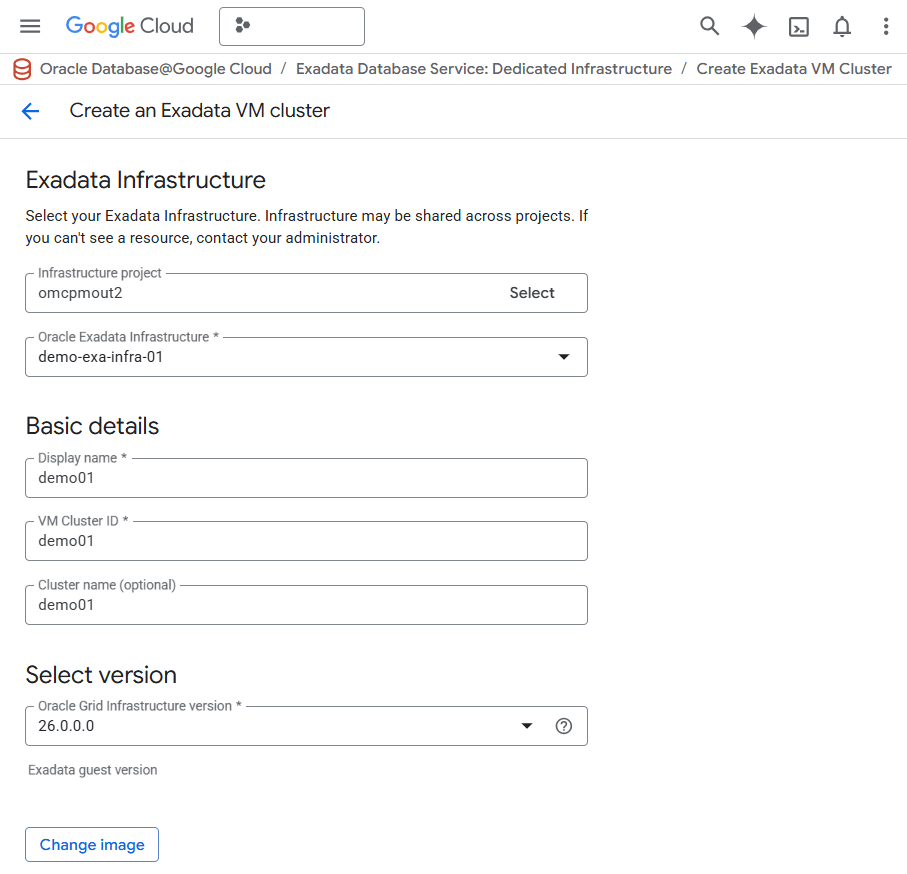907x874 pixels.
Task: Open the notifications bell
Action: (842, 26)
